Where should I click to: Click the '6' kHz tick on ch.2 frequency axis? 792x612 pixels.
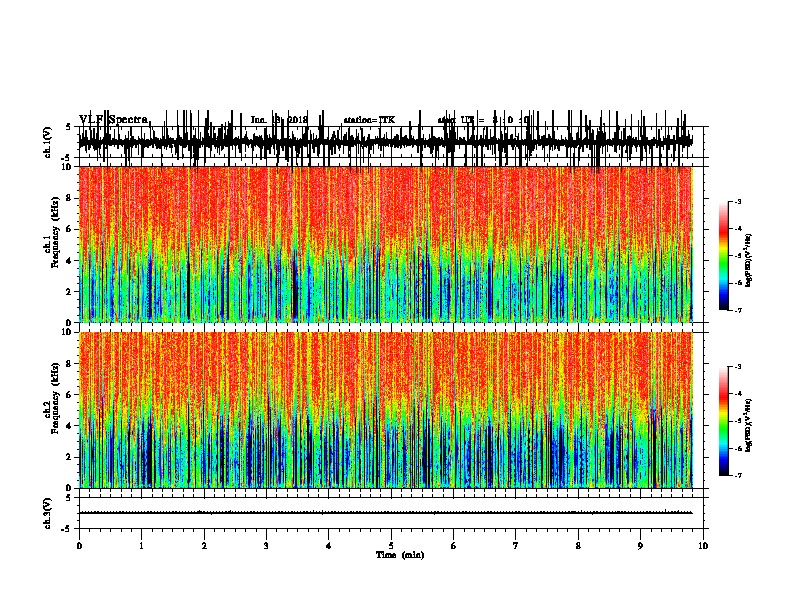[70, 395]
